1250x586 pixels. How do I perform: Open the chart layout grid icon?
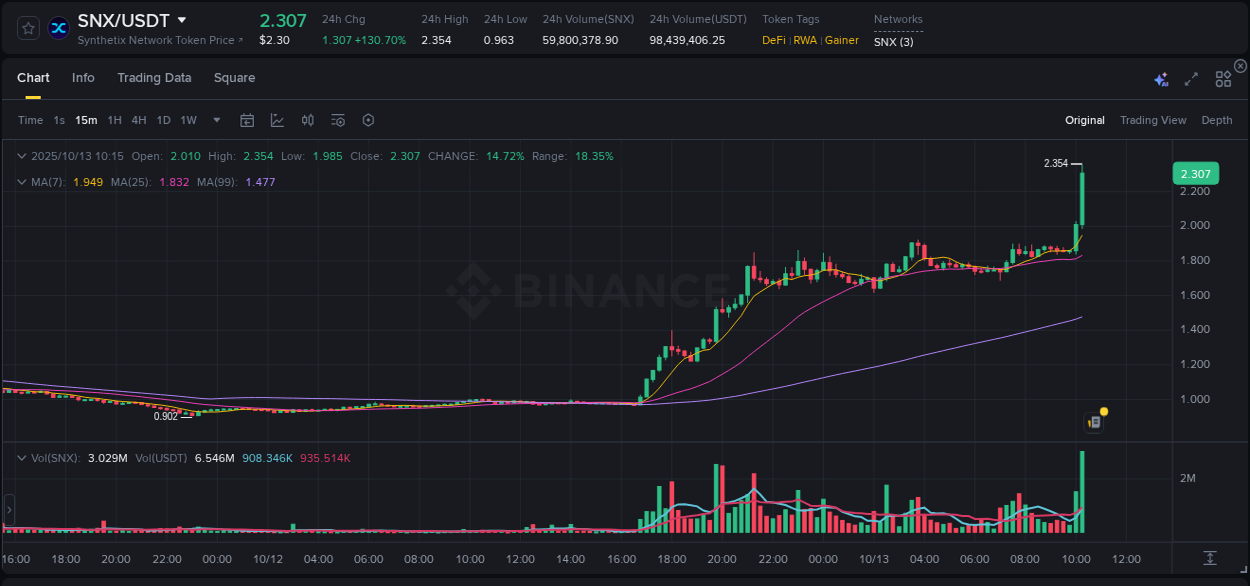[x=1223, y=78]
